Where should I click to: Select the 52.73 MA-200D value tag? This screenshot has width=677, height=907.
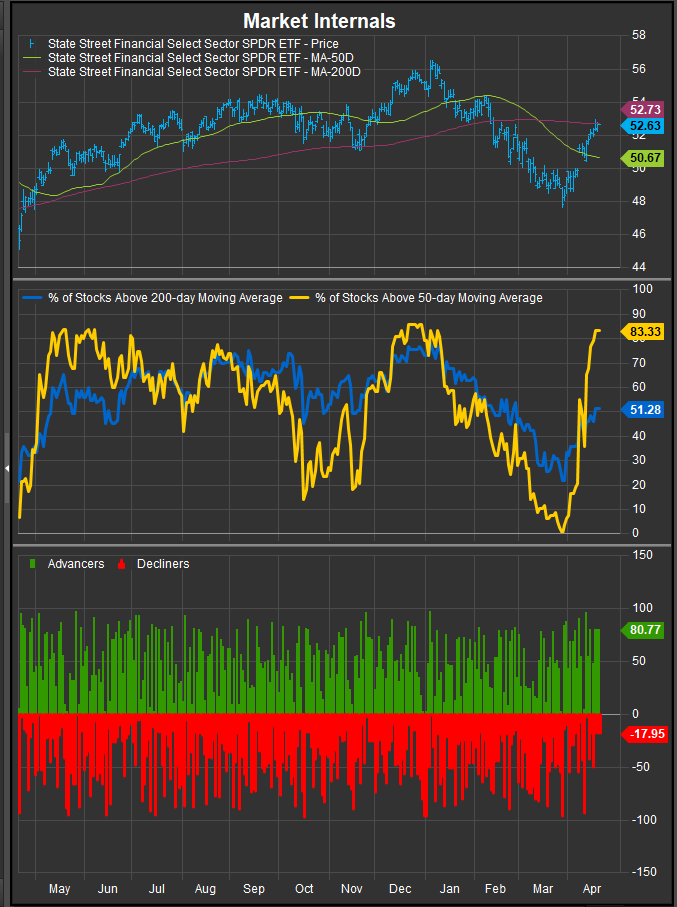(643, 108)
